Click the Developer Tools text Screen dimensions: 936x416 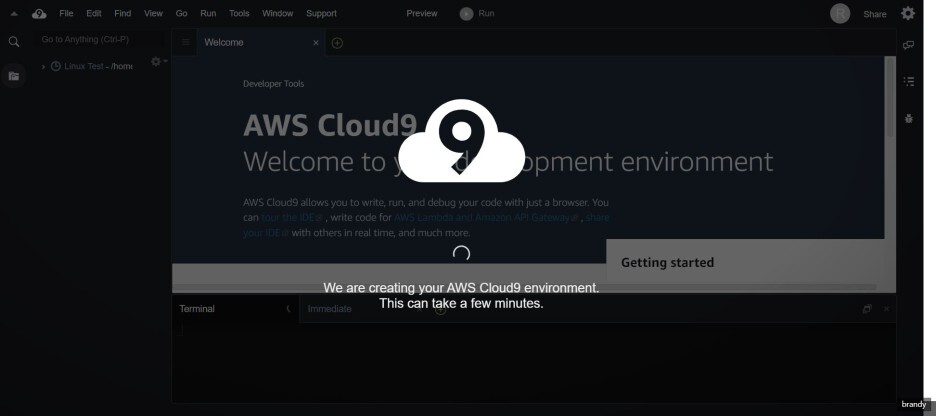(273, 84)
